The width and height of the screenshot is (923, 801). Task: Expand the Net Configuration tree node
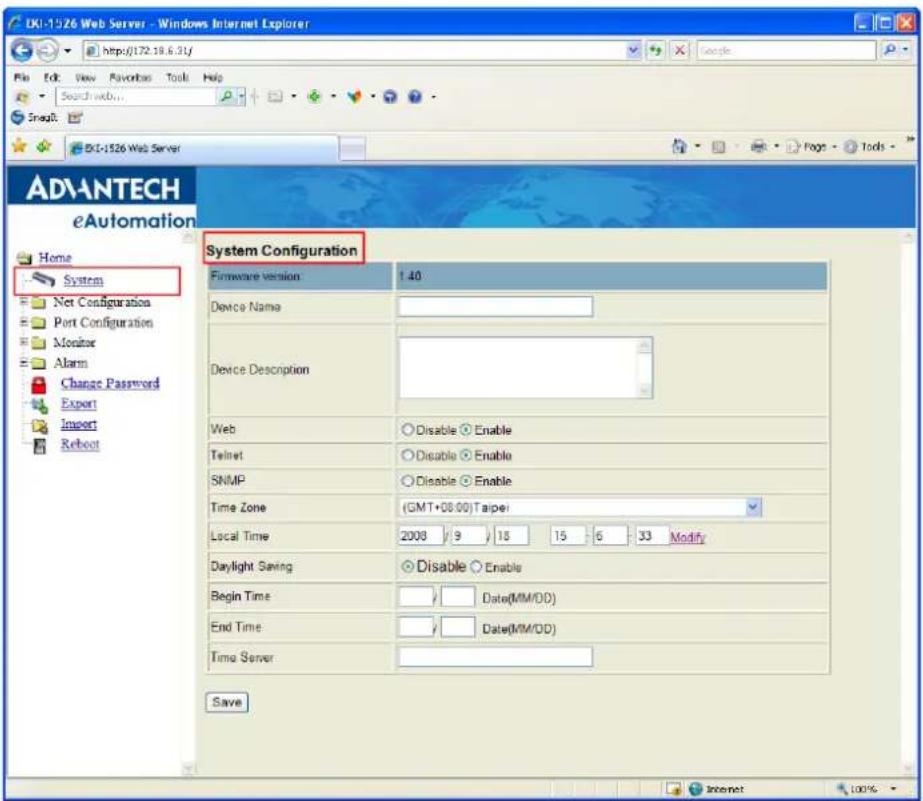(24, 302)
